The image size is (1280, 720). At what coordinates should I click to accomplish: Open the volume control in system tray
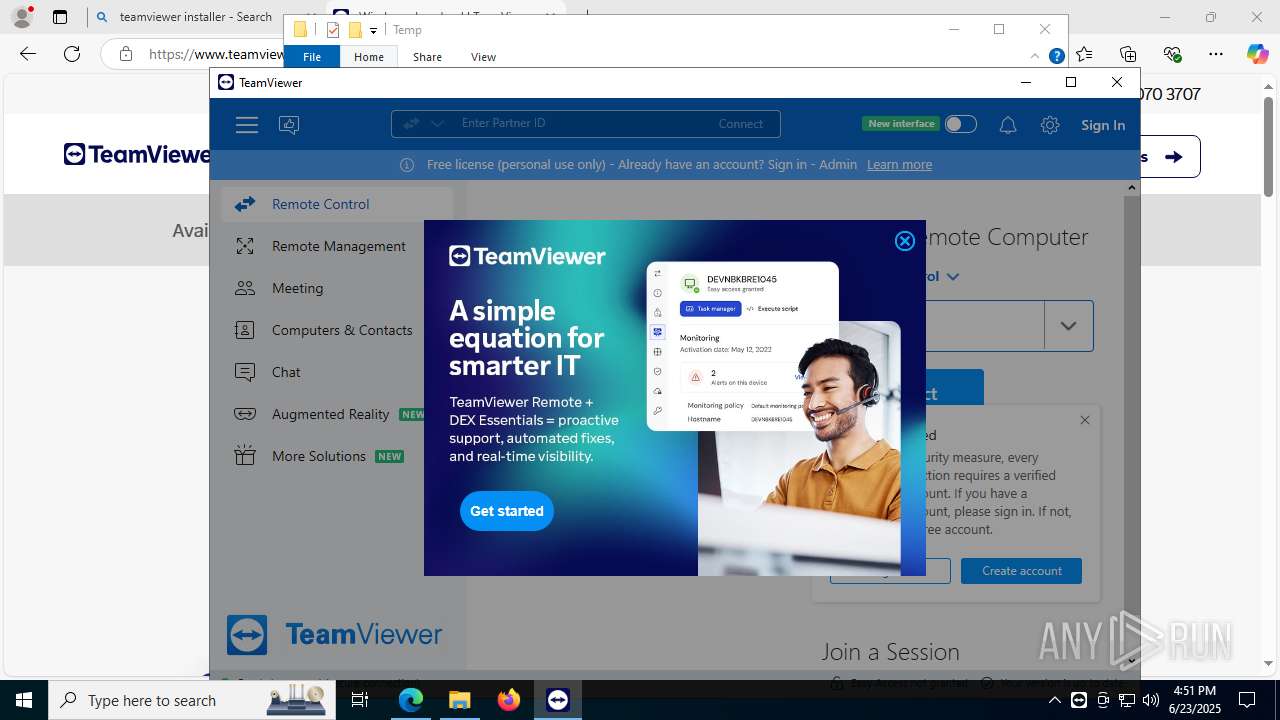(x=1150, y=700)
